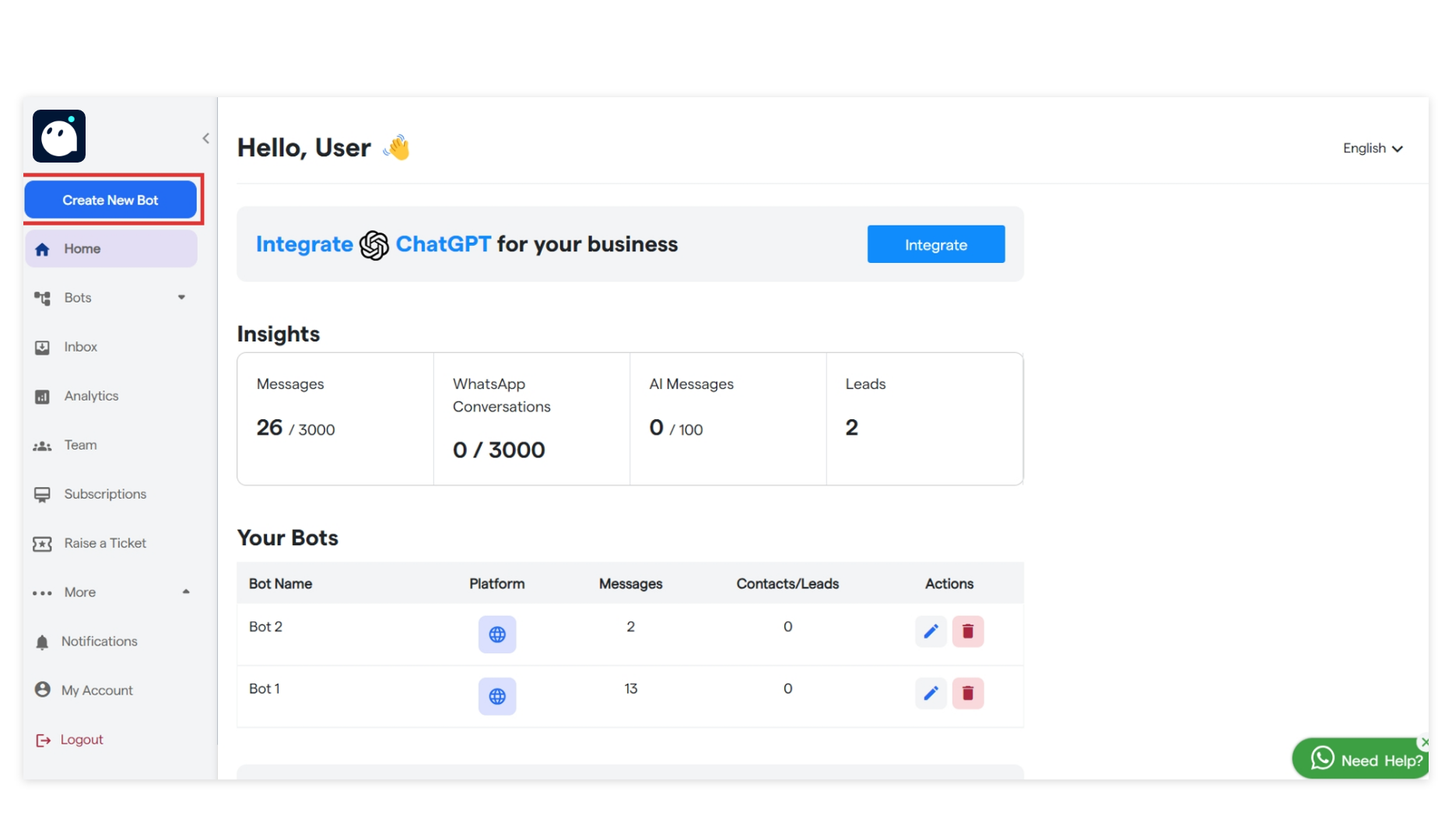Click the pencil icon to edit Bot 2
The height and width of the screenshot is (840, 1452).
tap(931, 631)
